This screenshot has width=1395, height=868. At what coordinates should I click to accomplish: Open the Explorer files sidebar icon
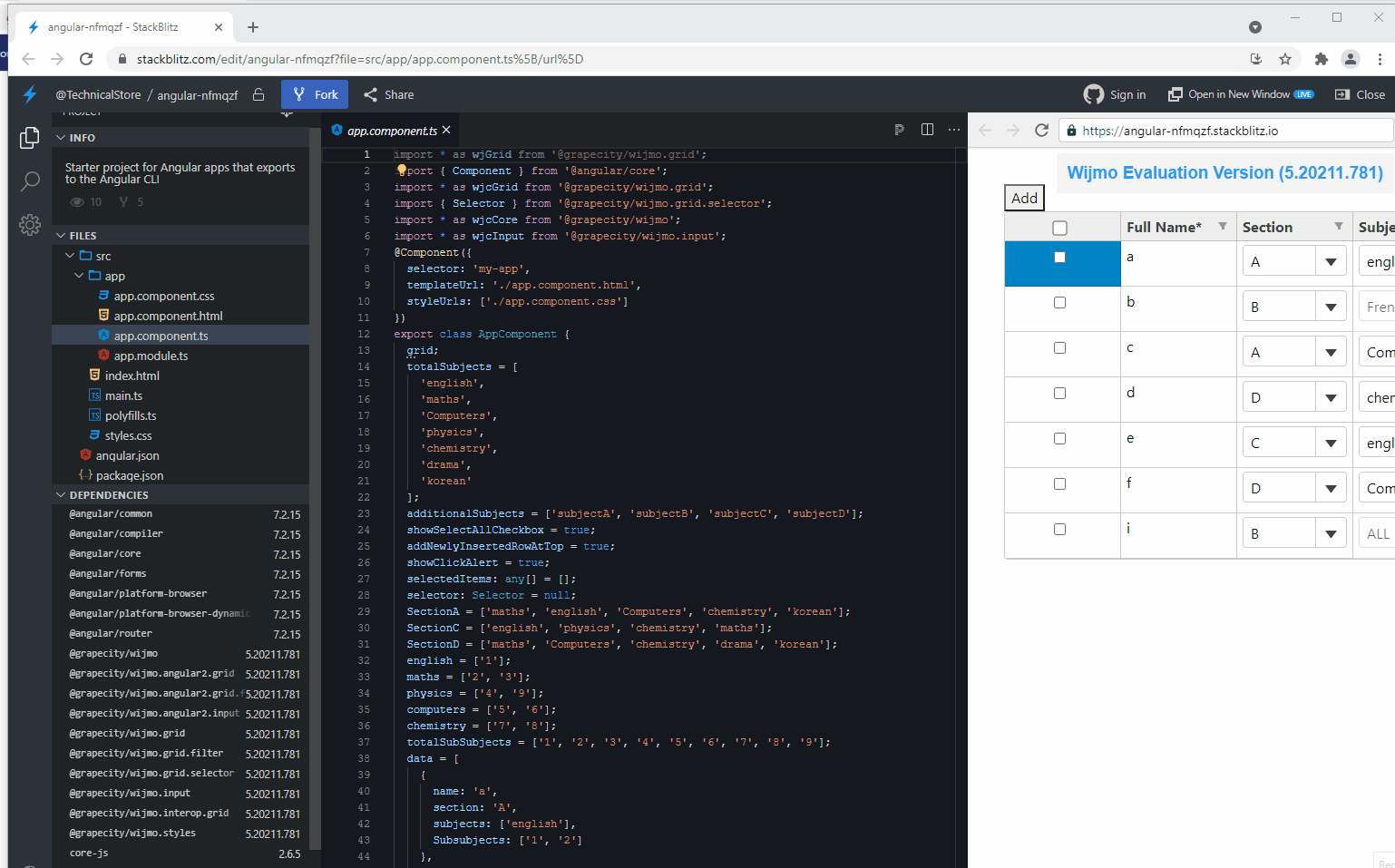[30, 137]
